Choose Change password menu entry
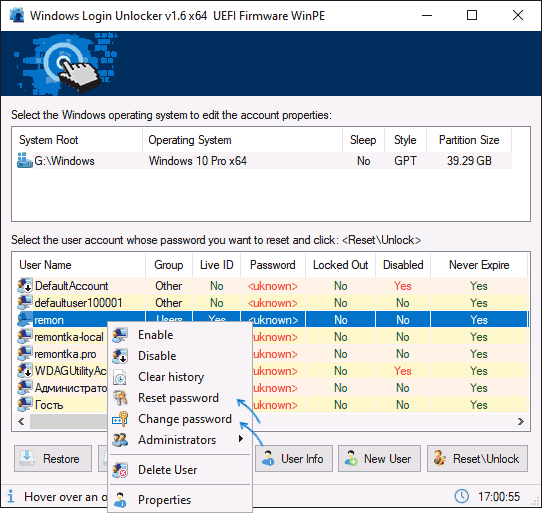The width and height of the screenshot is (542, 513). coord(185,419)
